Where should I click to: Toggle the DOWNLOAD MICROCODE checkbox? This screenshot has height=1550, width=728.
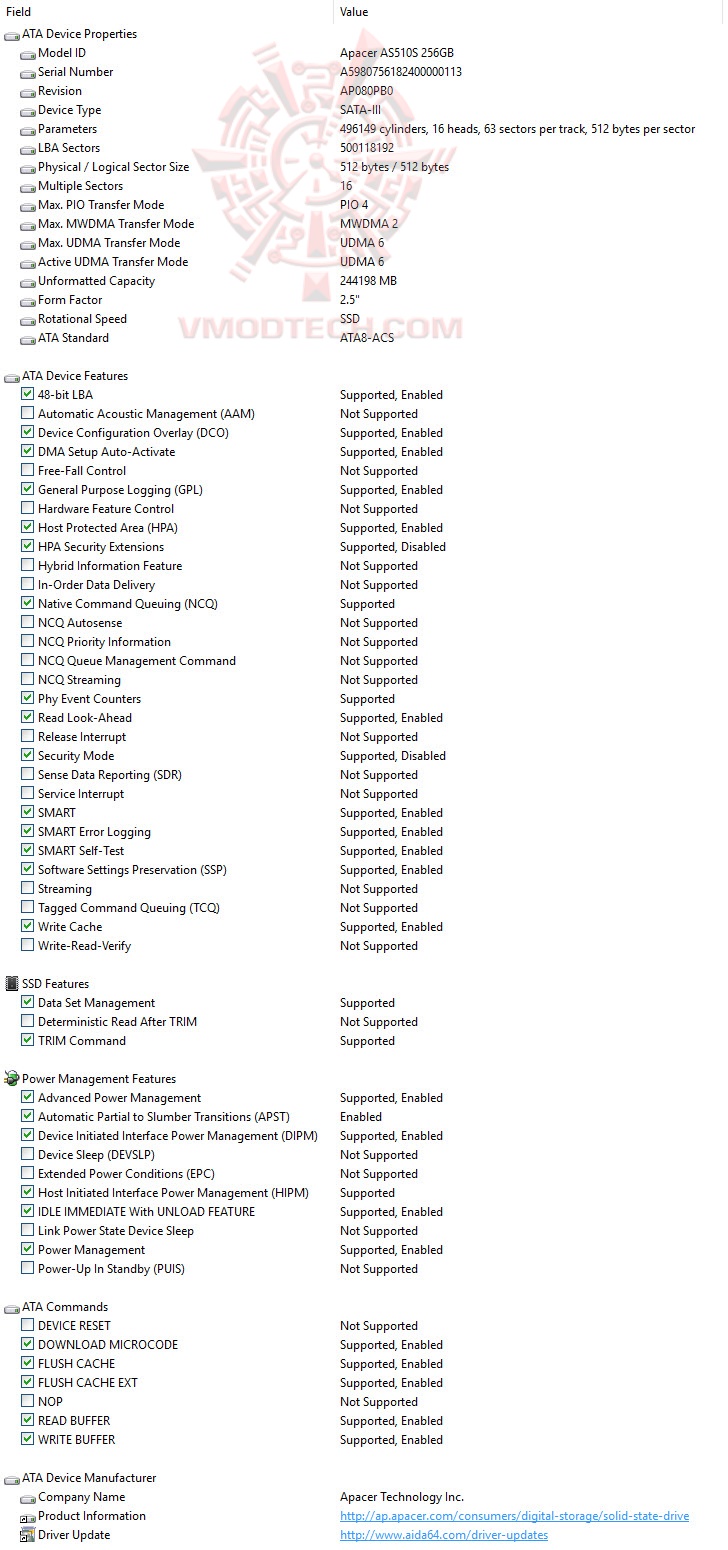[28, 1345]
